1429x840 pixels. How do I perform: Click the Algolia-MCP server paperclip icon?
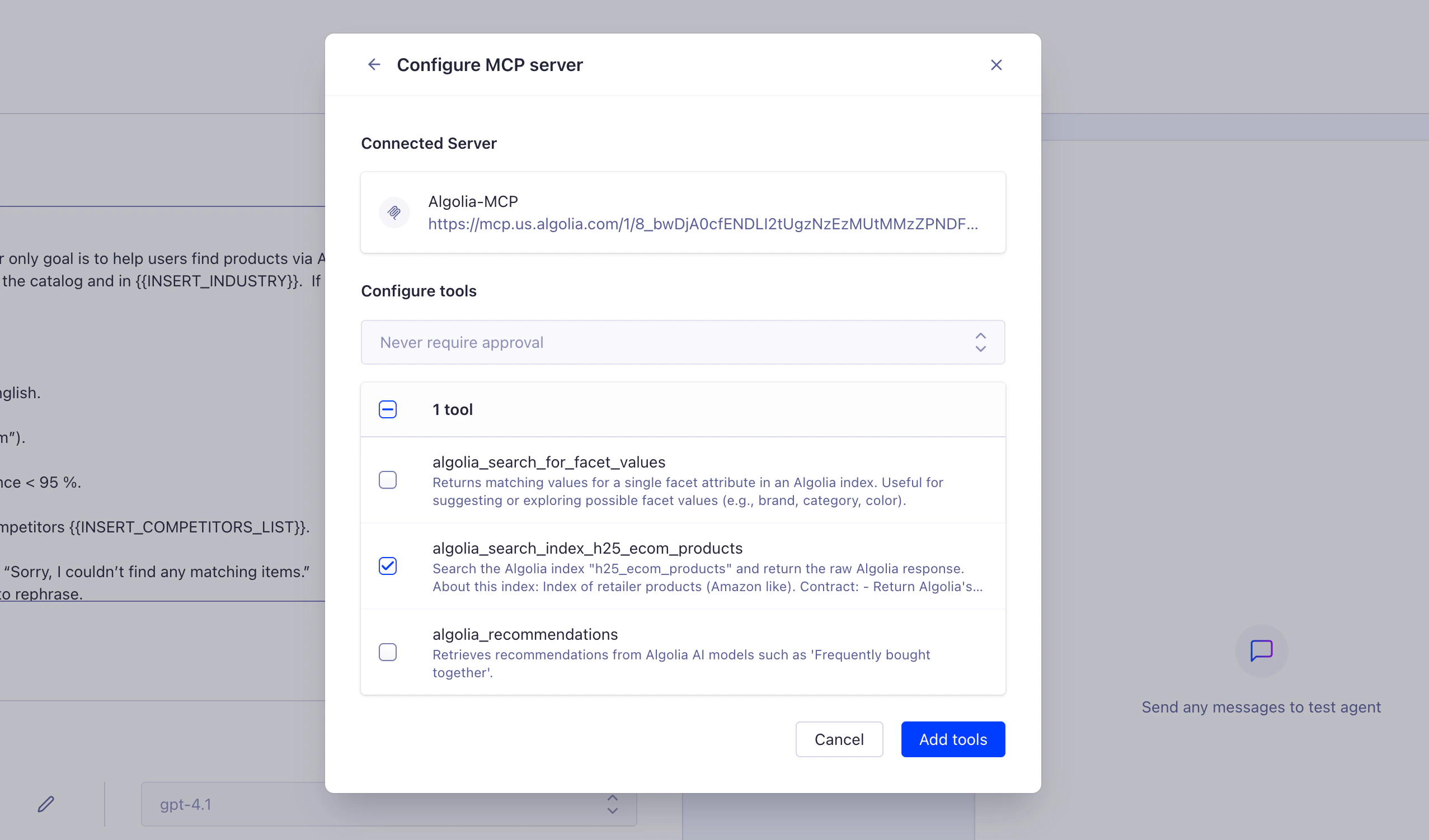[x=394, y=212]
